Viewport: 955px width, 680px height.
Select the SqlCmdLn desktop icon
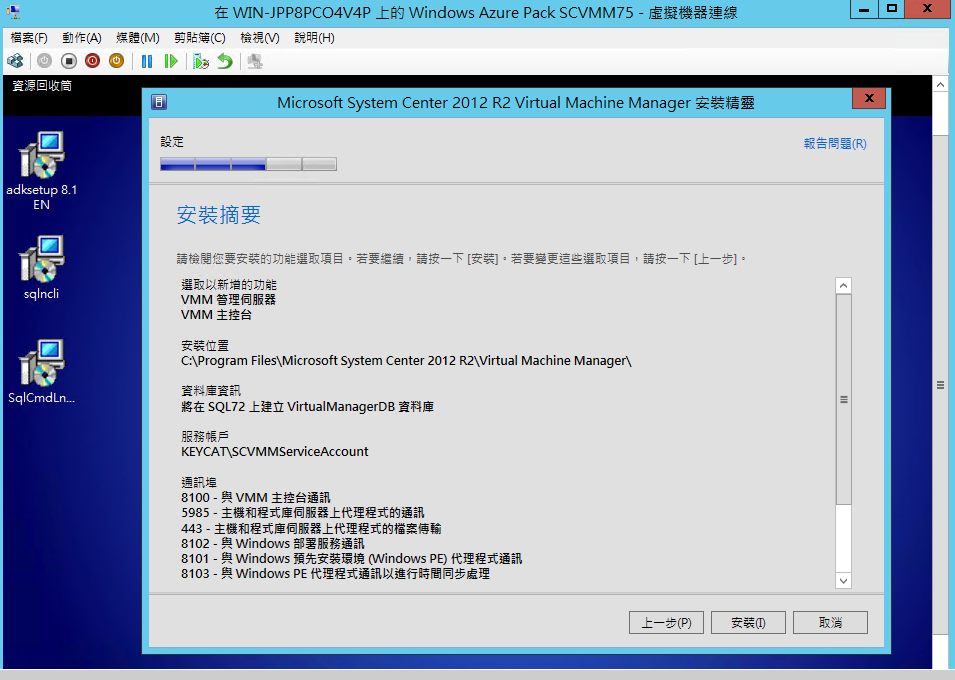coord(41,372)
